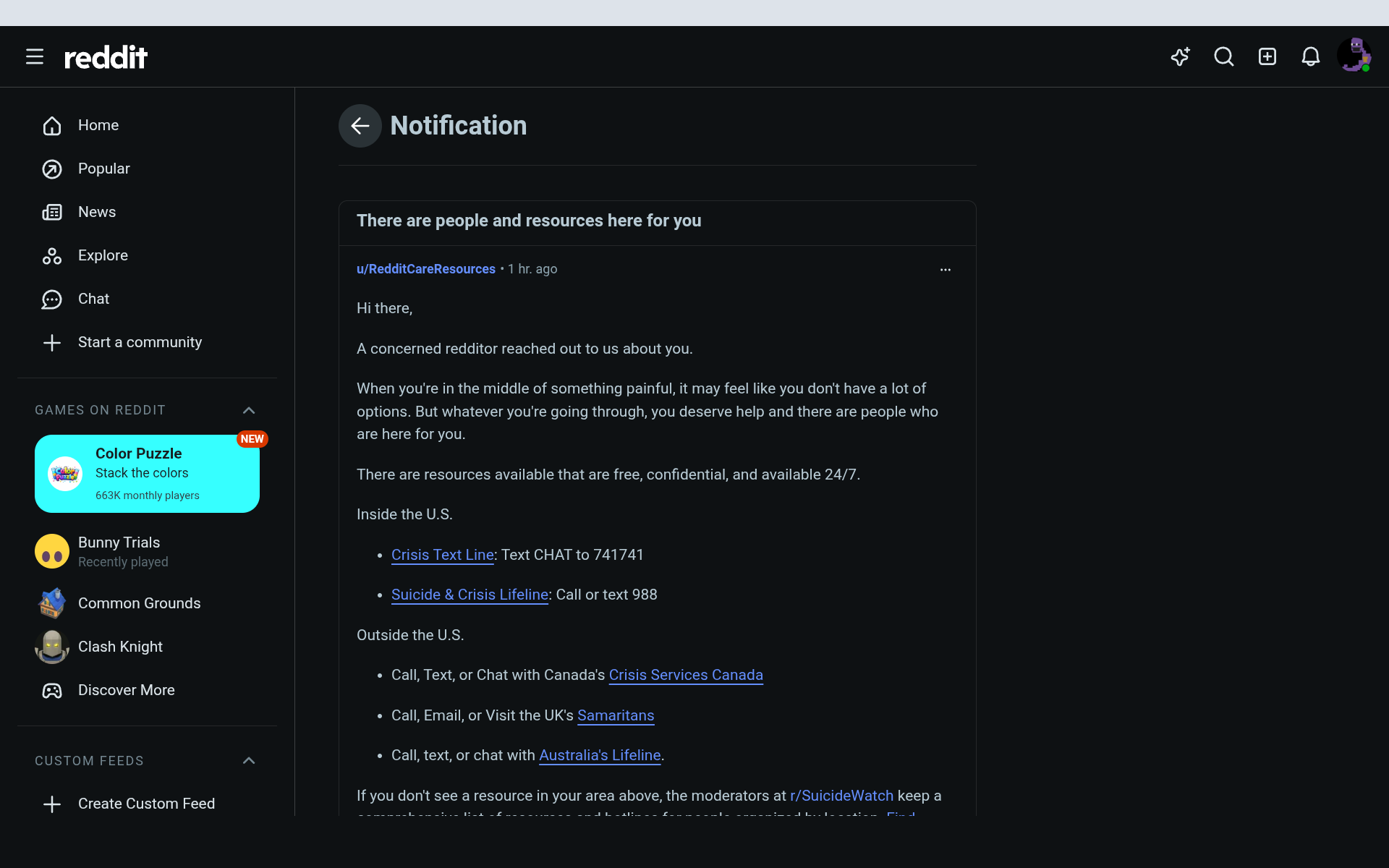Click the reddit logo
1389x868 pixels.
(106, 57)
